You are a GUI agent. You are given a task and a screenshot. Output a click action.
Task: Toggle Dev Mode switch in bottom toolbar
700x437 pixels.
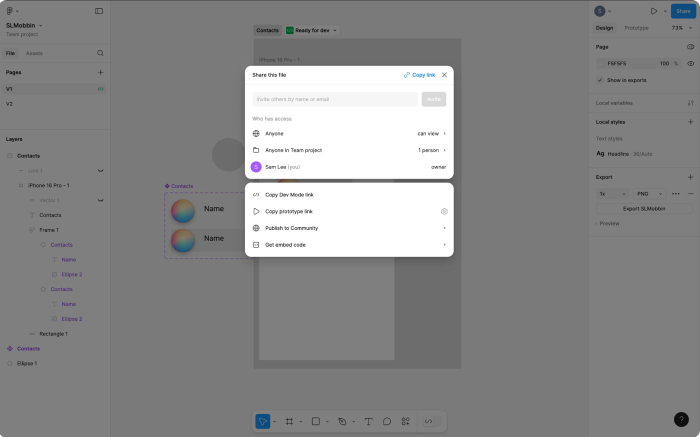point(432,421)
